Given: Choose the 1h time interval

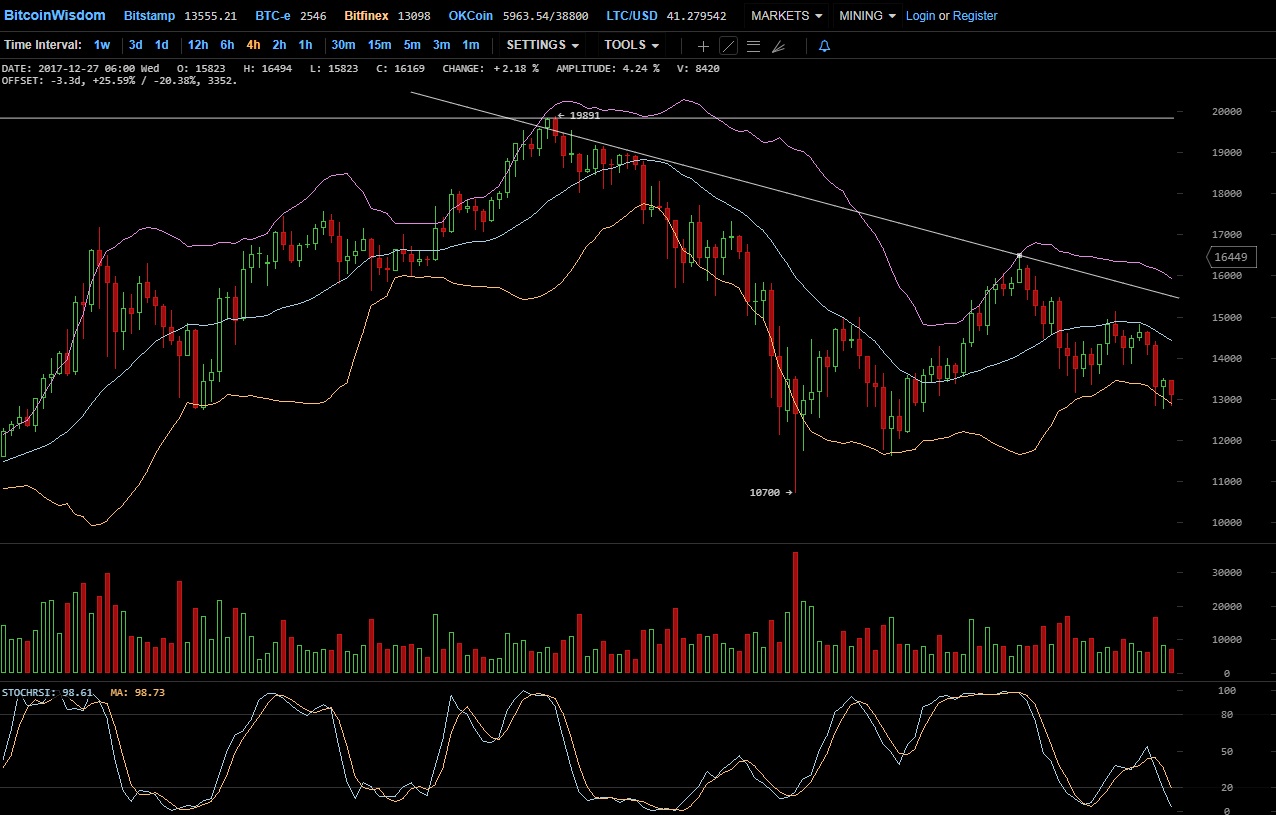Looking at the screenshot, I should point(305,45).
